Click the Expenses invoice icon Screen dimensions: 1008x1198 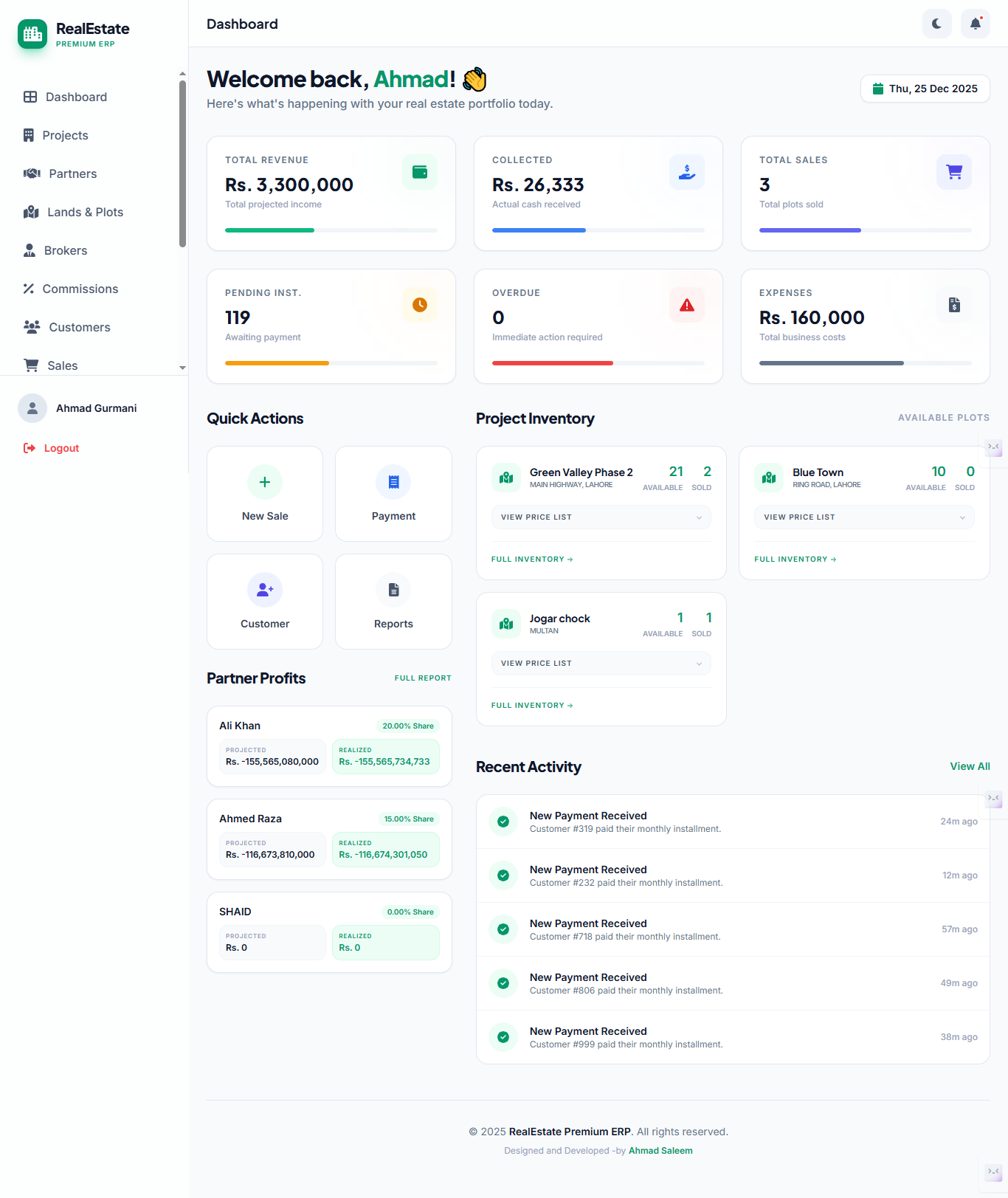pos(954,305)
